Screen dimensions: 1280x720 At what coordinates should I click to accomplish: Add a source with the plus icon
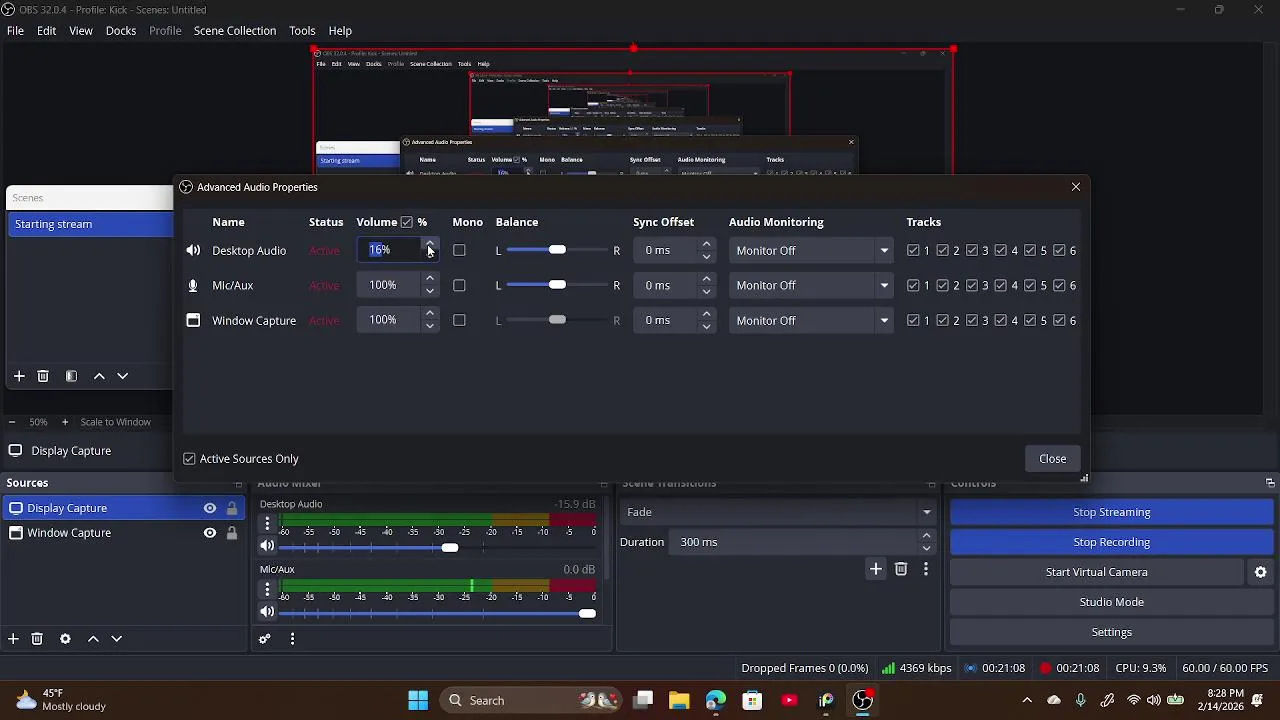13,639
